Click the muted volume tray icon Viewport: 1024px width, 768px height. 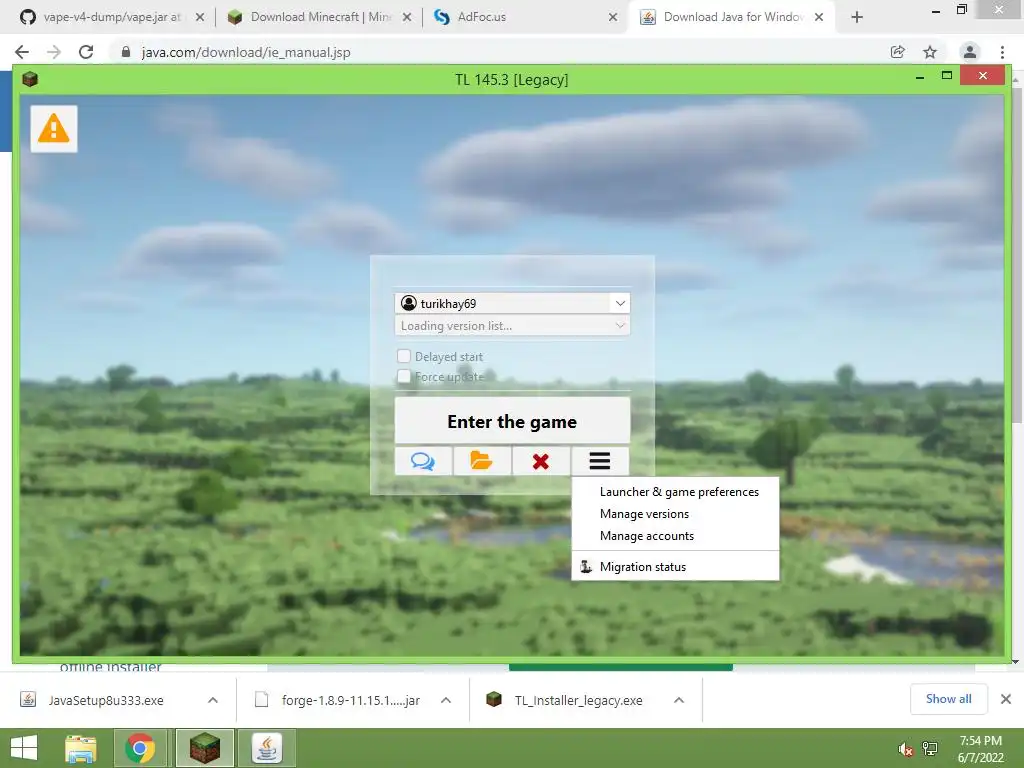[905, 749]
